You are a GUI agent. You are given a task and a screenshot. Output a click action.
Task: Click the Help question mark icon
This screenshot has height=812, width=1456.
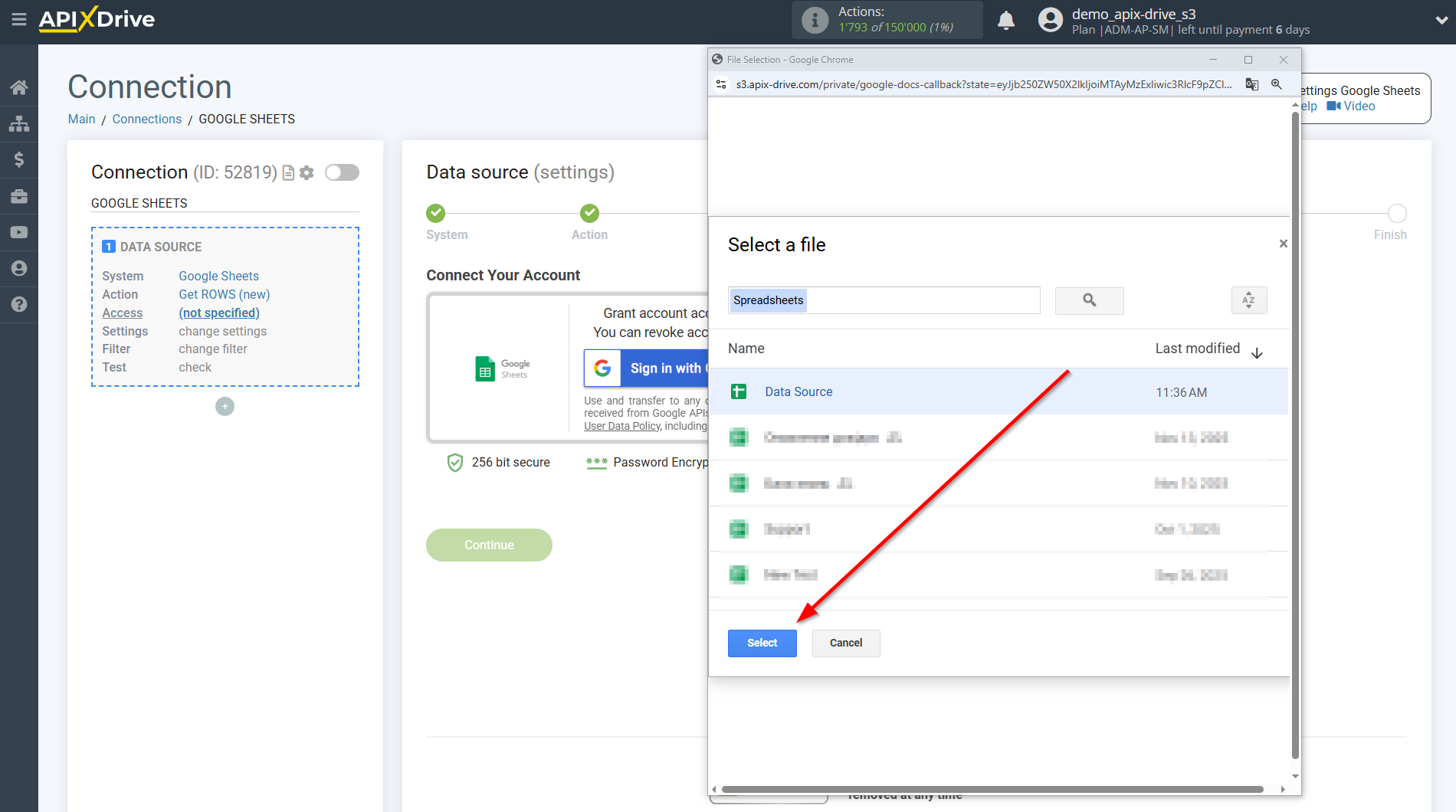(x=19, y=304)
